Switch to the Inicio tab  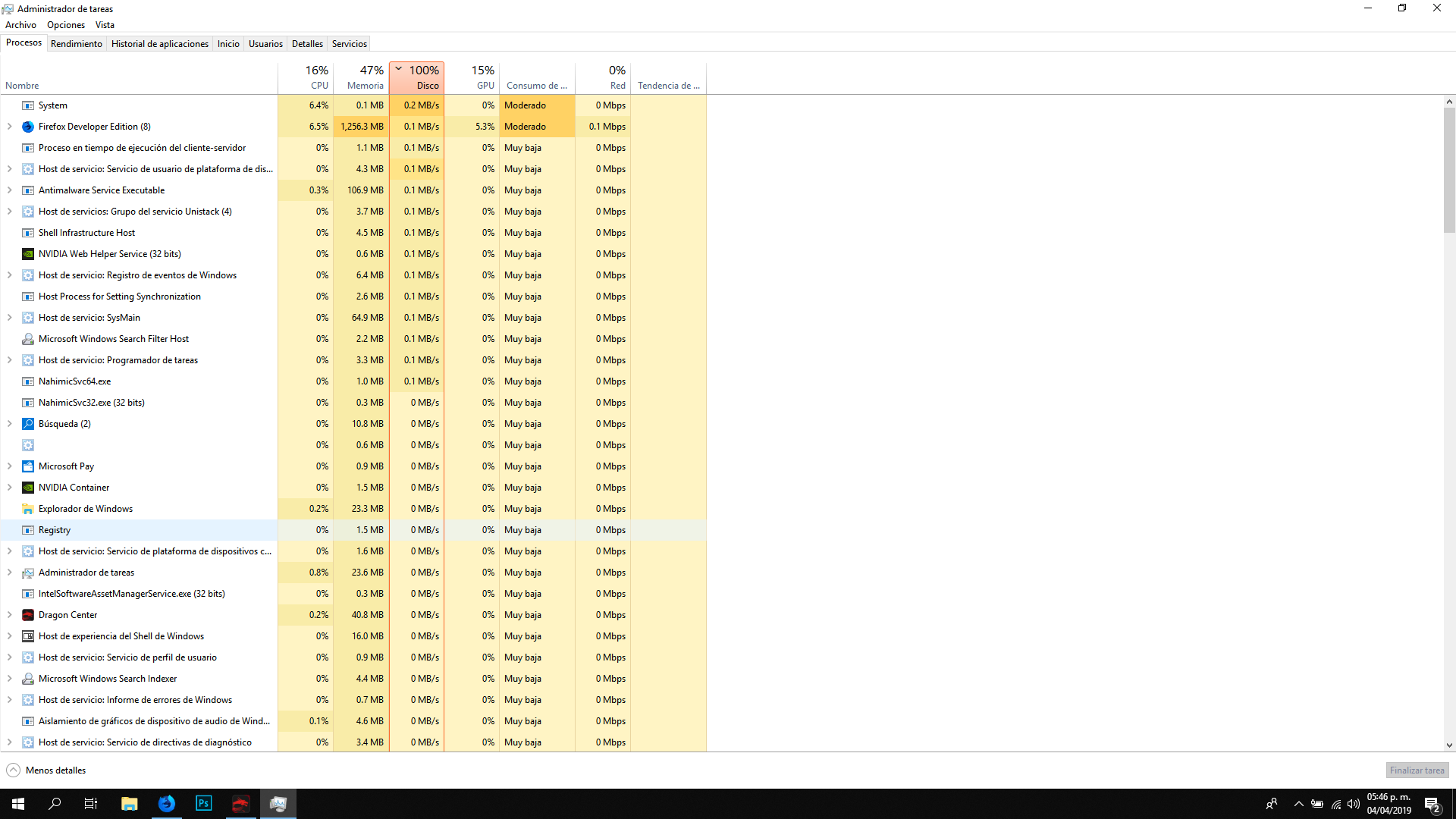point(228,44)
